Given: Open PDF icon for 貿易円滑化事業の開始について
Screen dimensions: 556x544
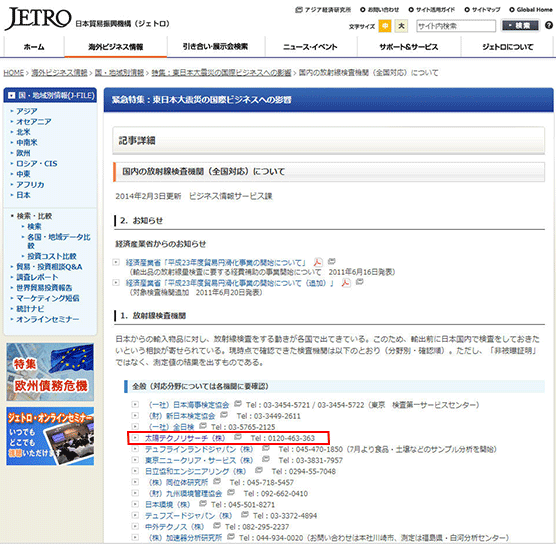Looking at the screenshot, I should (x=318, y=262).
